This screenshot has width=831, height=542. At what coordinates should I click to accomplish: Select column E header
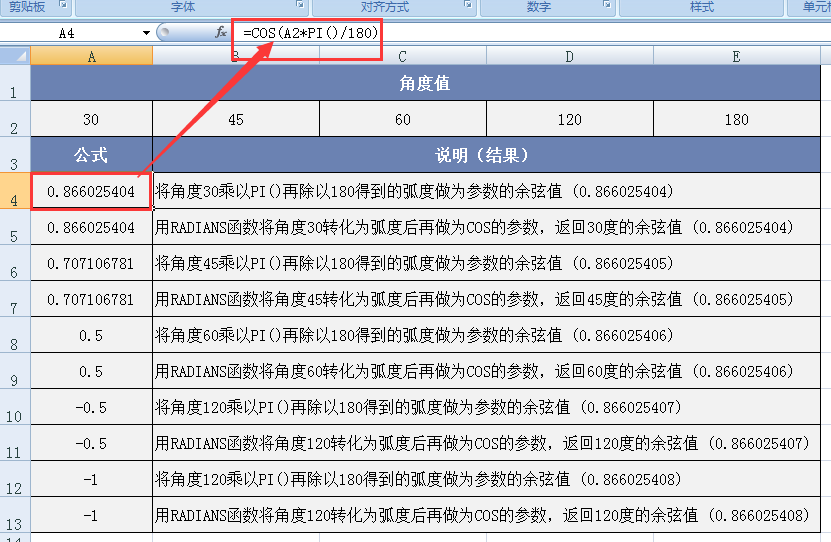click(737, 56)
